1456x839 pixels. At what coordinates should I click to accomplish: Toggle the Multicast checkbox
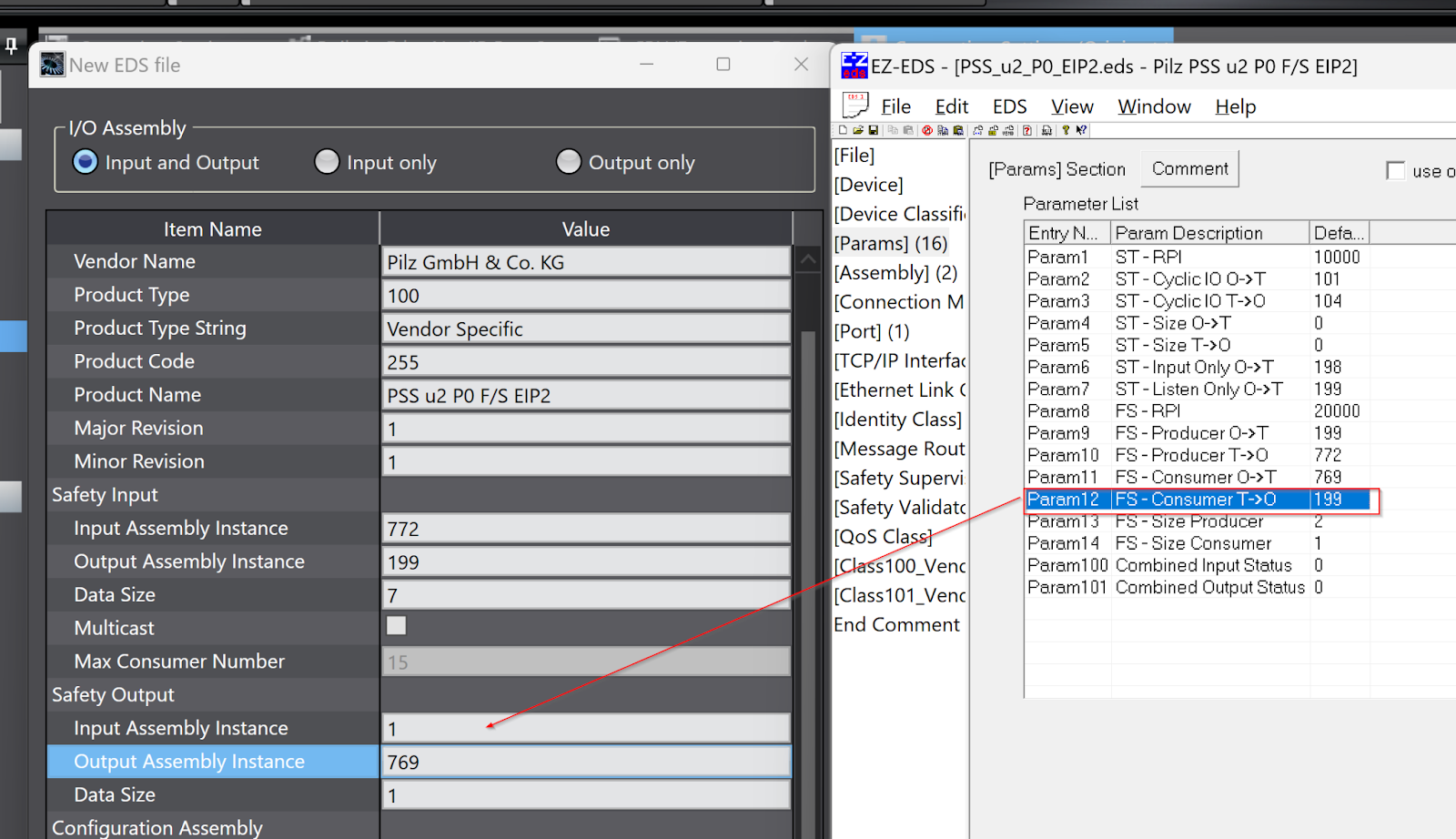point(396,625)
